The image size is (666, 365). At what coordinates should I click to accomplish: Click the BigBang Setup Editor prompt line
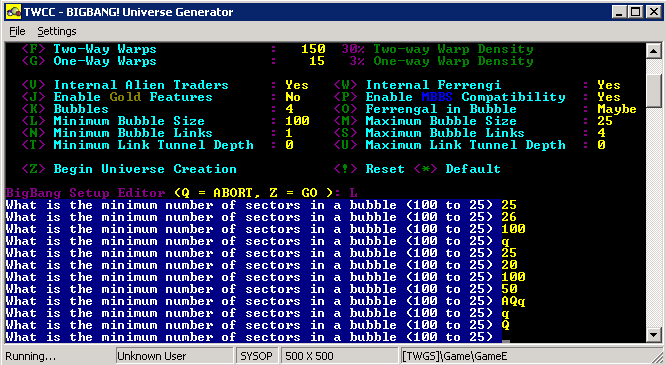[182, 193]
